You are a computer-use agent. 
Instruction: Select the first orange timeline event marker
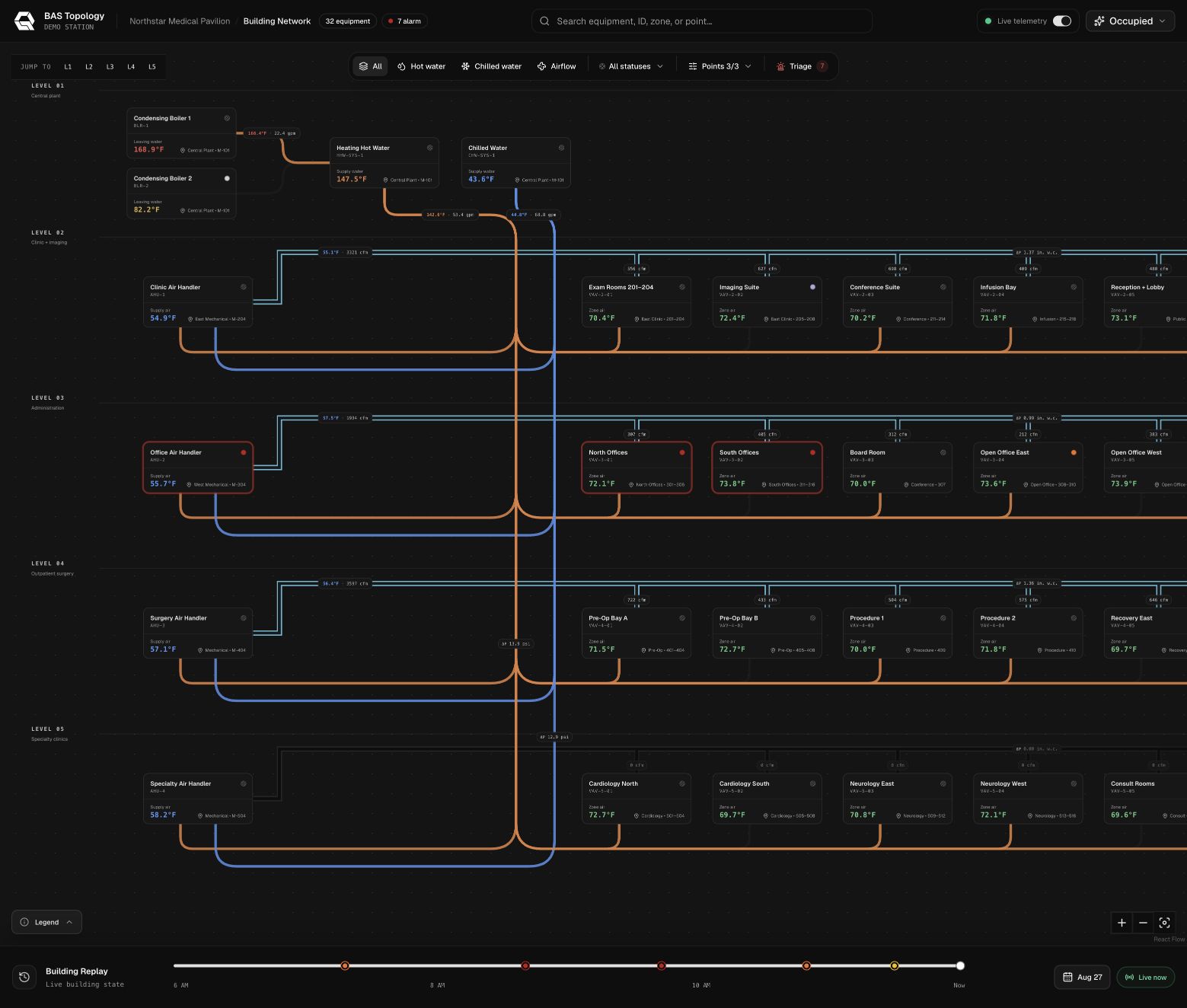pos(345,965)
